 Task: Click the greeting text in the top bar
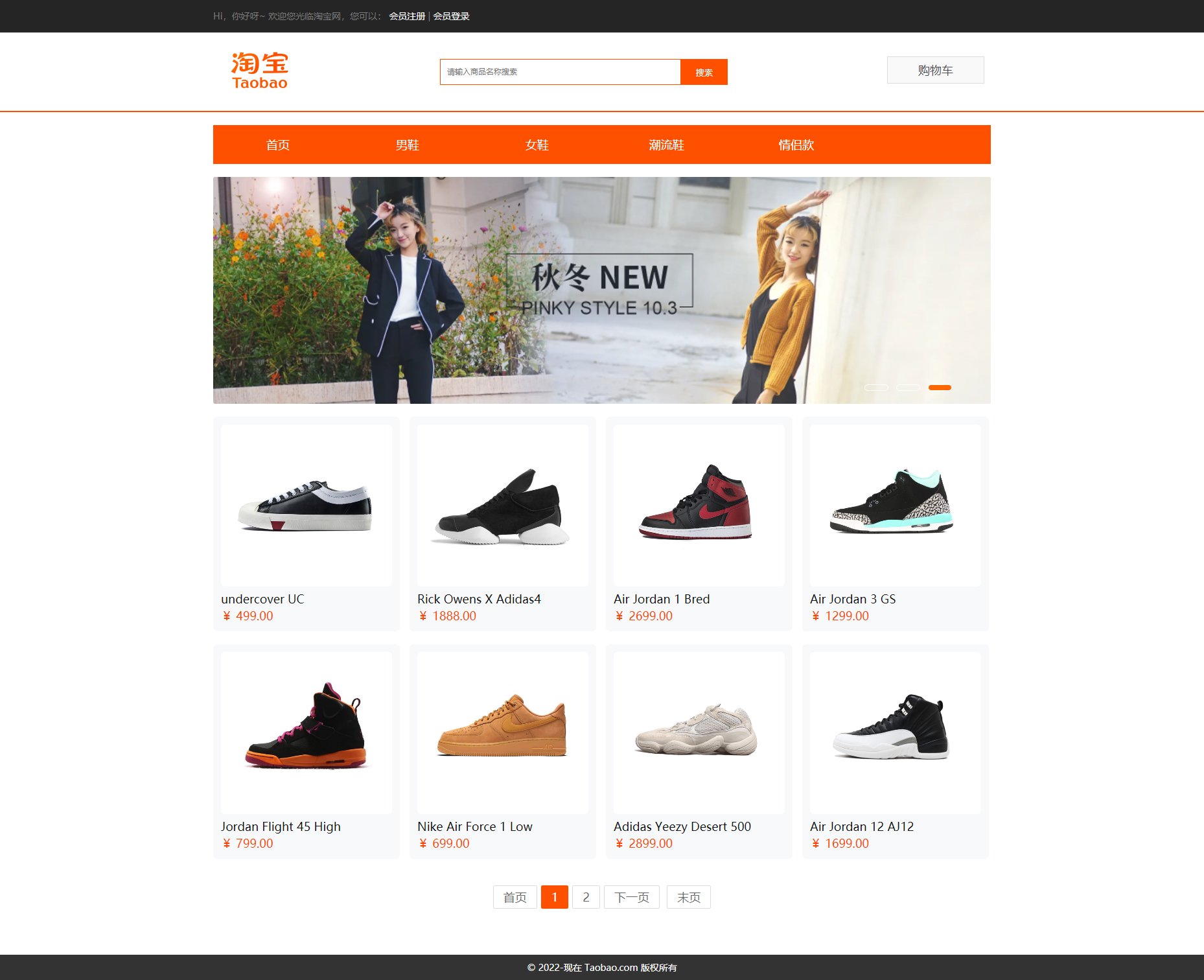297,16
